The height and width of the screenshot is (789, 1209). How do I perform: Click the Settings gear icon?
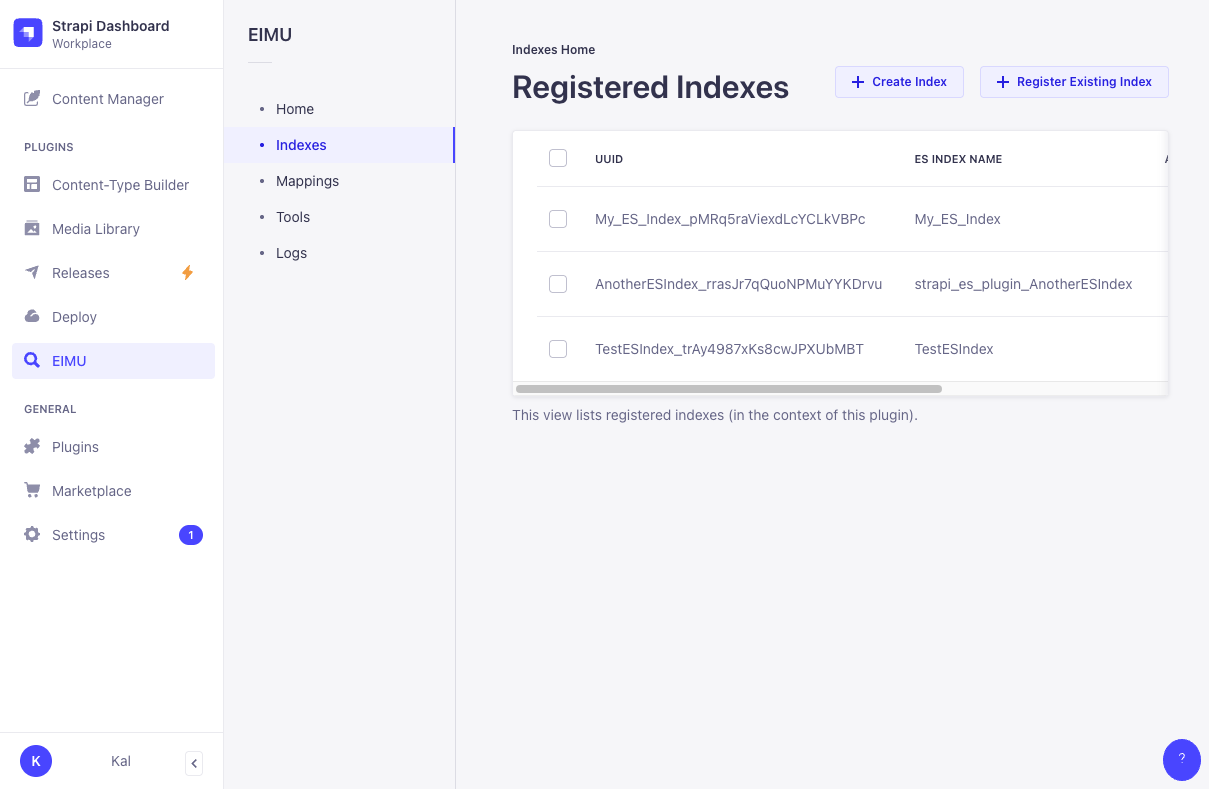32,535
